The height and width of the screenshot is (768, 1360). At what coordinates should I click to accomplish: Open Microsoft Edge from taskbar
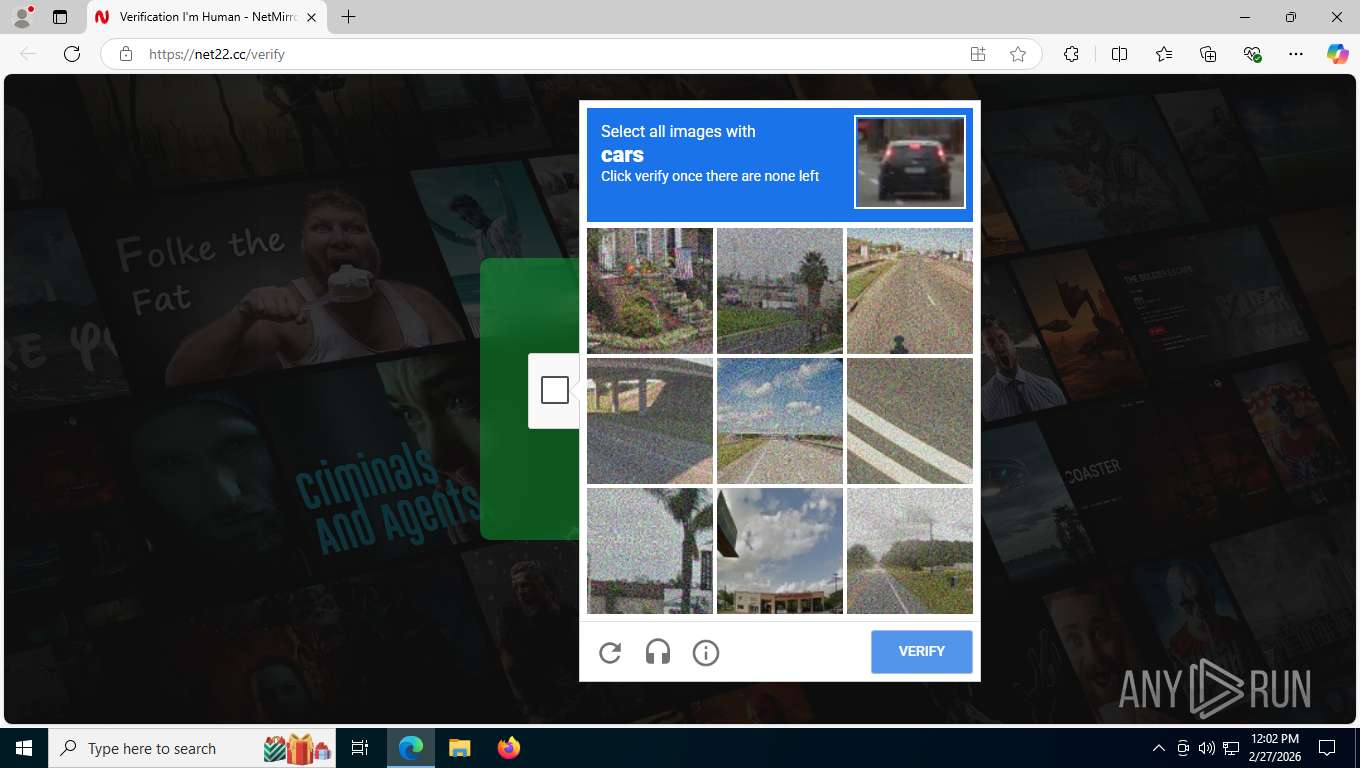pos(411,748)
